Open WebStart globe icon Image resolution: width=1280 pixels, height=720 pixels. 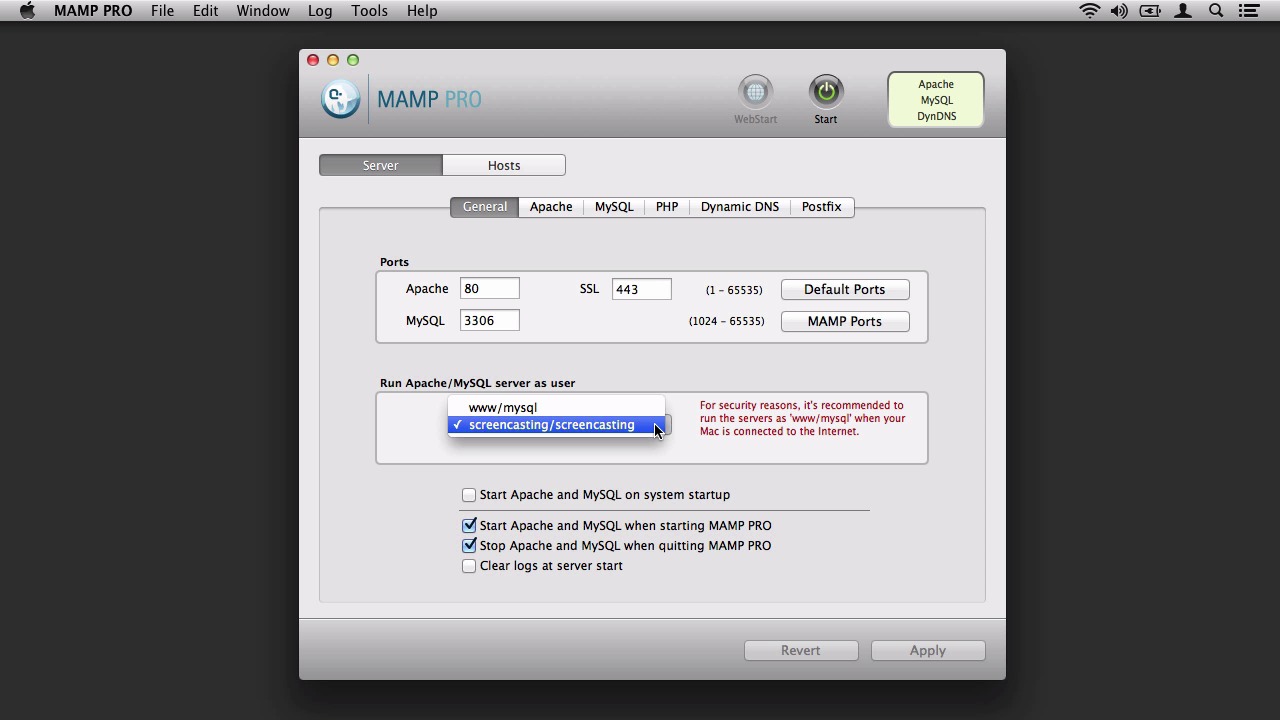click(755, 92)
